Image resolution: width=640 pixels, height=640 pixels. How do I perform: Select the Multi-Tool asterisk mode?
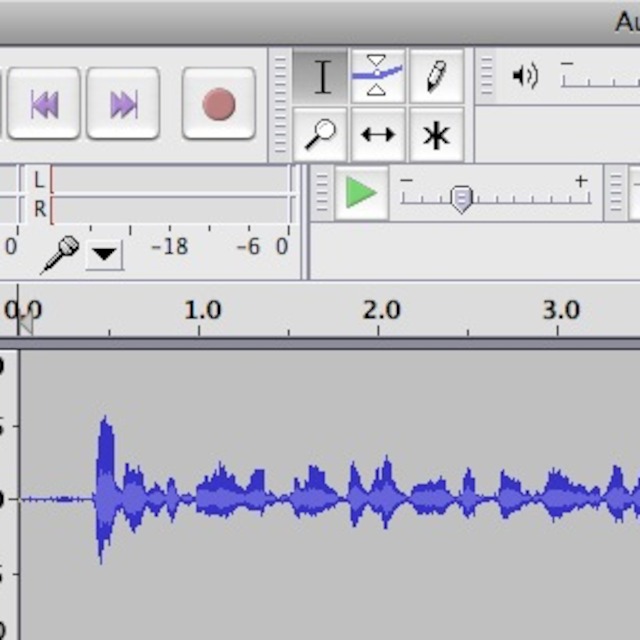[436, 135]
